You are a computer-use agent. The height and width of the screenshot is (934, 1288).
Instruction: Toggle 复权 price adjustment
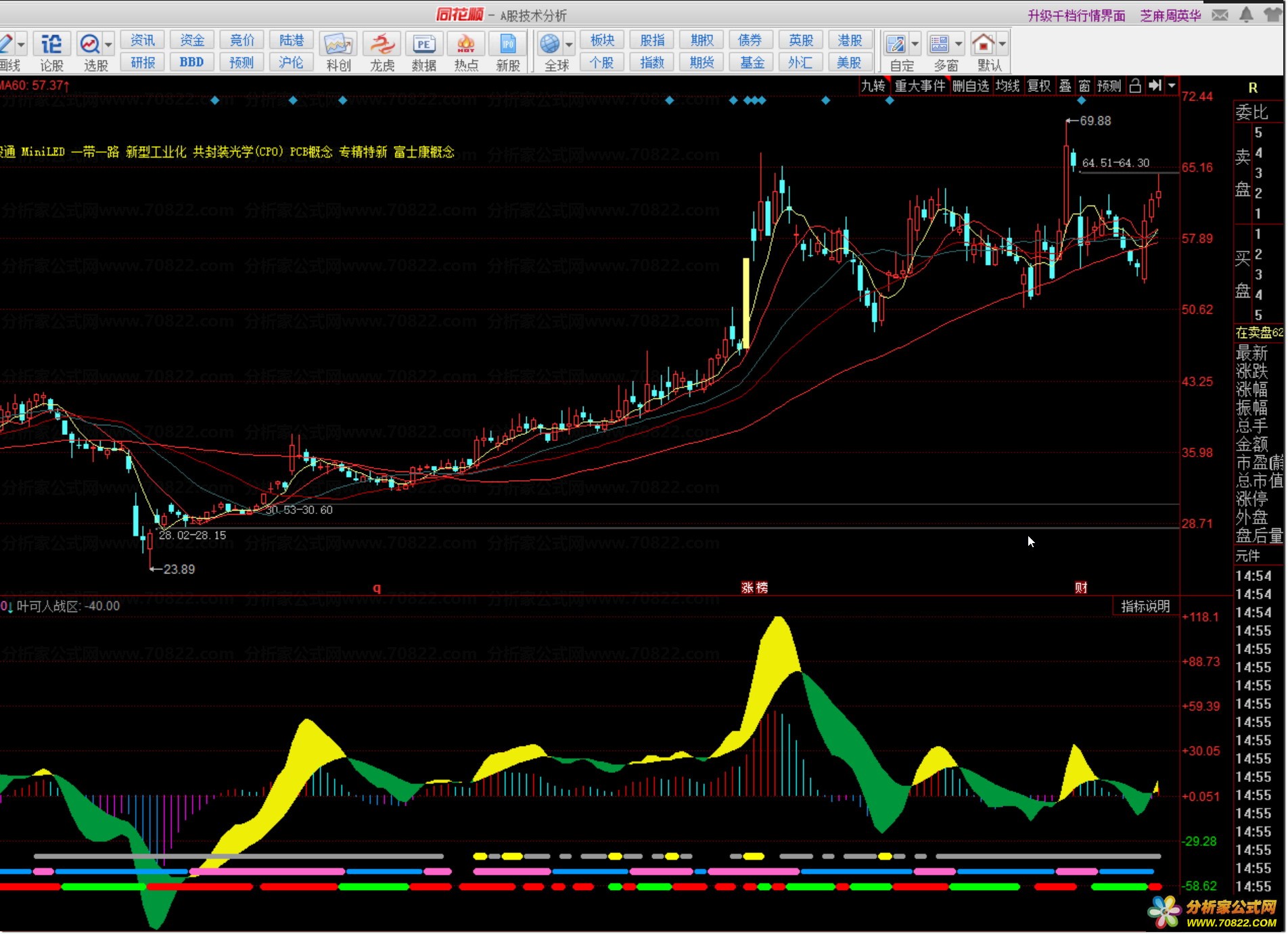click(x=1039, y=86)
